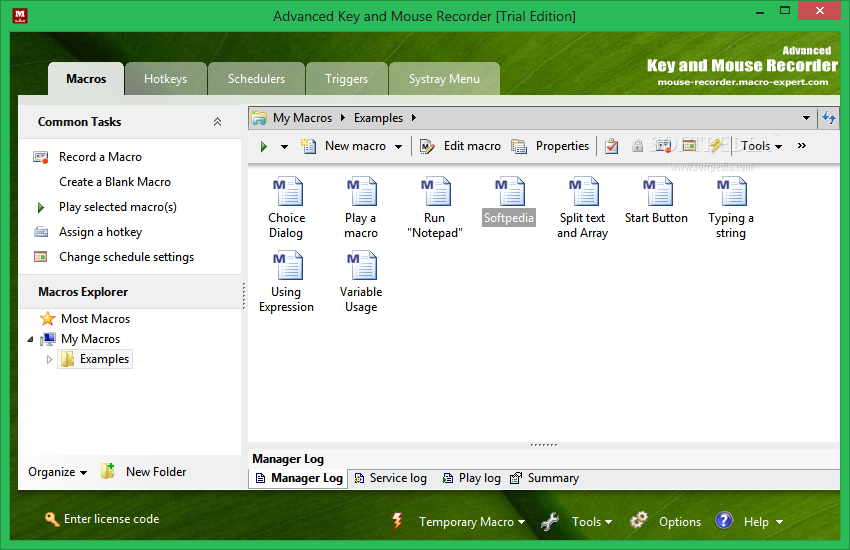850x550 pixels.
Task: Select the Play a macro file icon
Action: (x=362, y=191)
